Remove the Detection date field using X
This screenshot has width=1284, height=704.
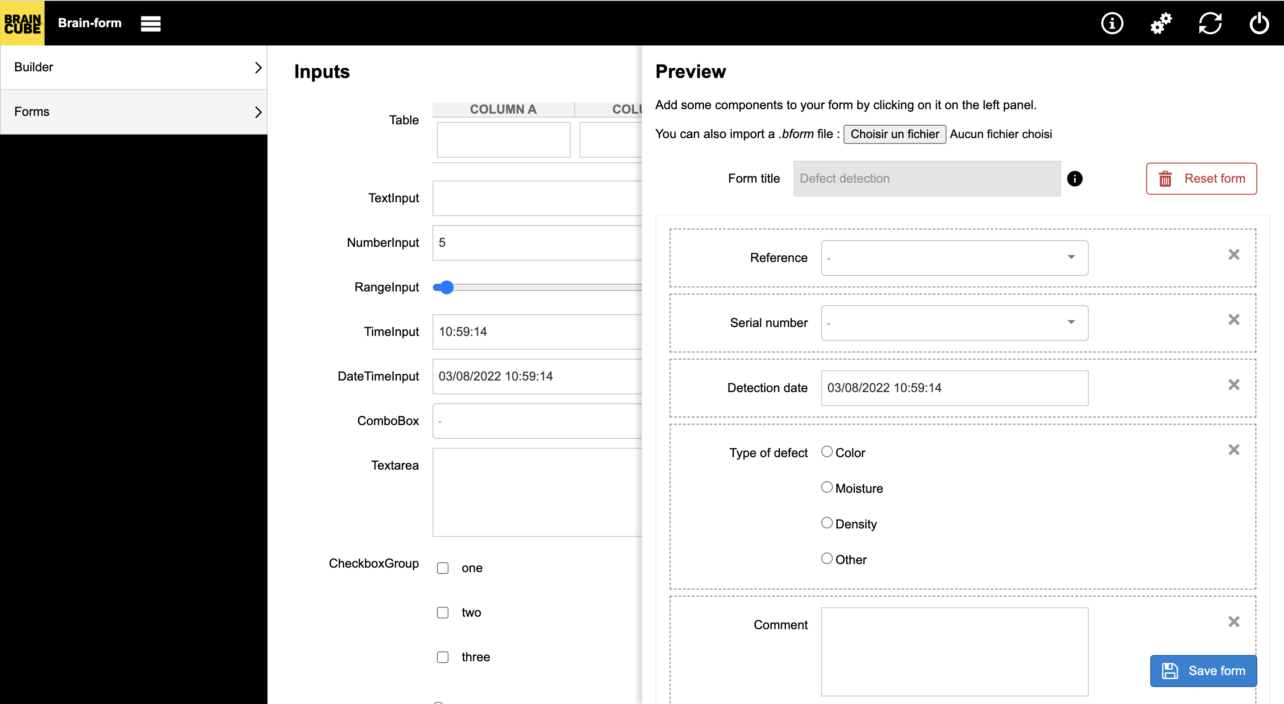(1234, 385)
